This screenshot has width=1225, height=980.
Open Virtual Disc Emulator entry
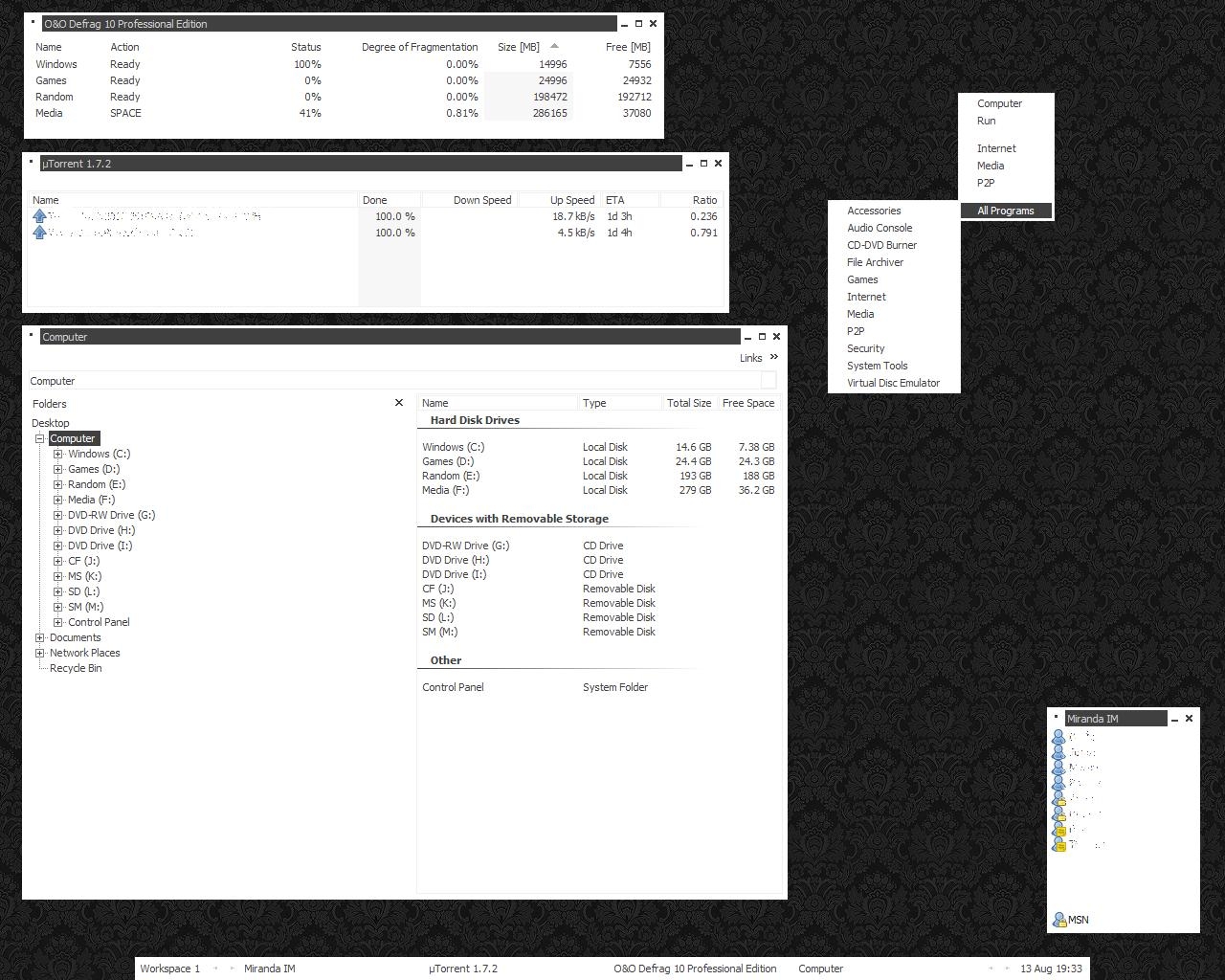click(893, 383)
